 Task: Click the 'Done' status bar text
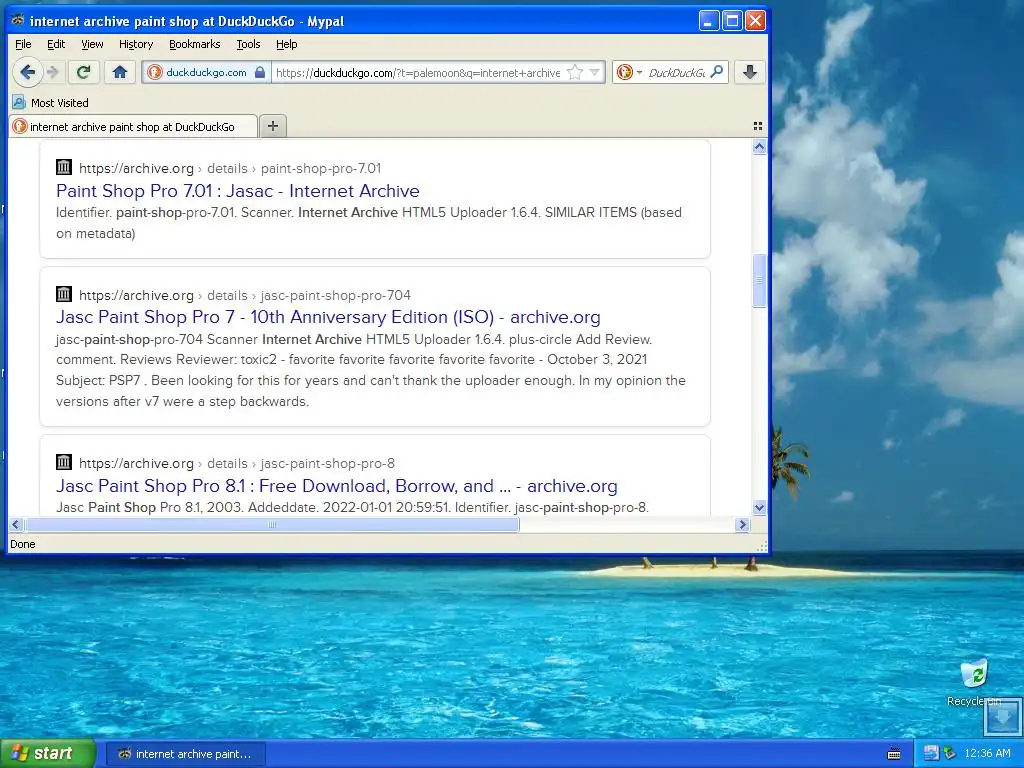pyautogui.click(x=23, y=544)
